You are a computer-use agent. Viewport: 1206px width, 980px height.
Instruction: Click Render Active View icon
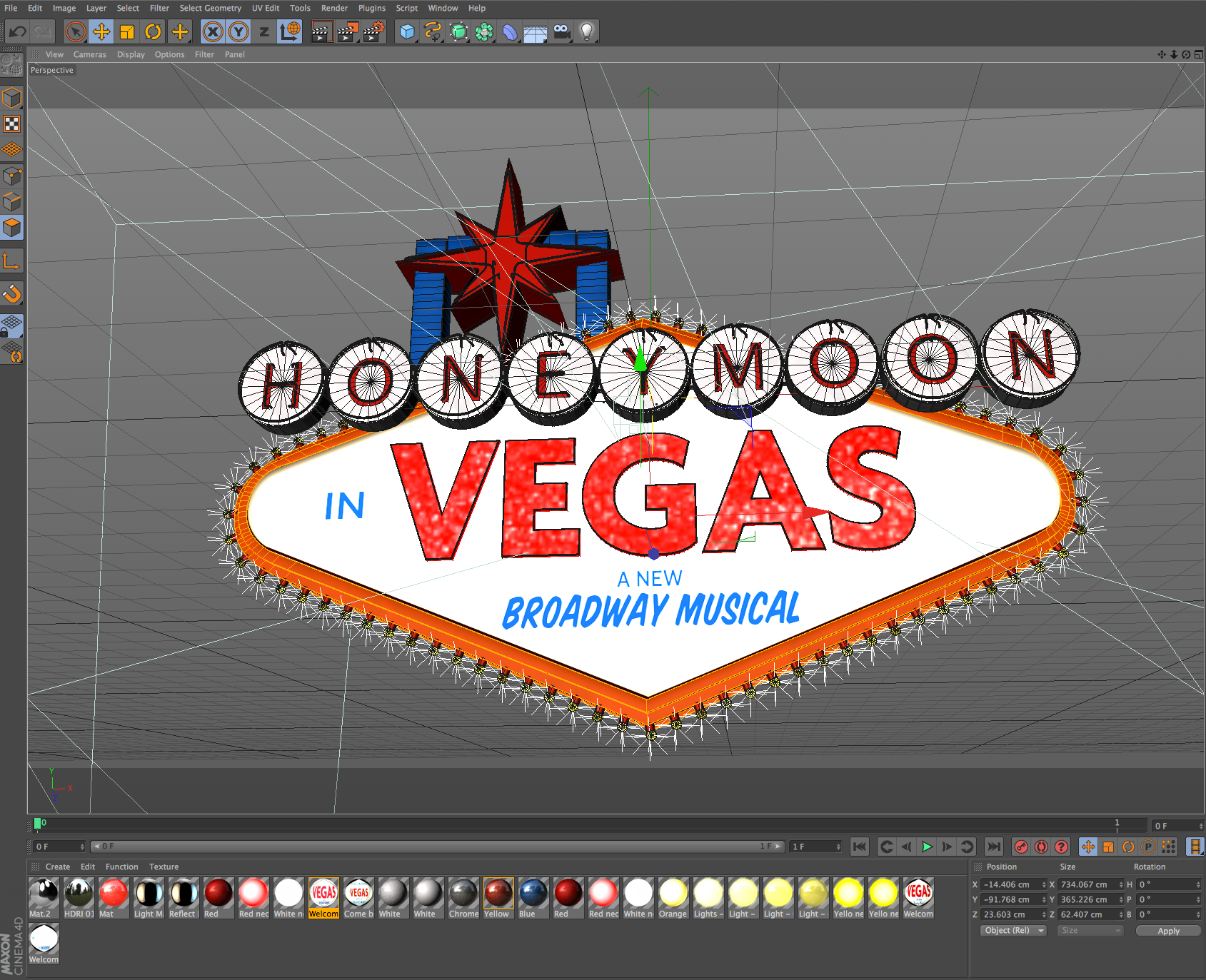point(322,31)
